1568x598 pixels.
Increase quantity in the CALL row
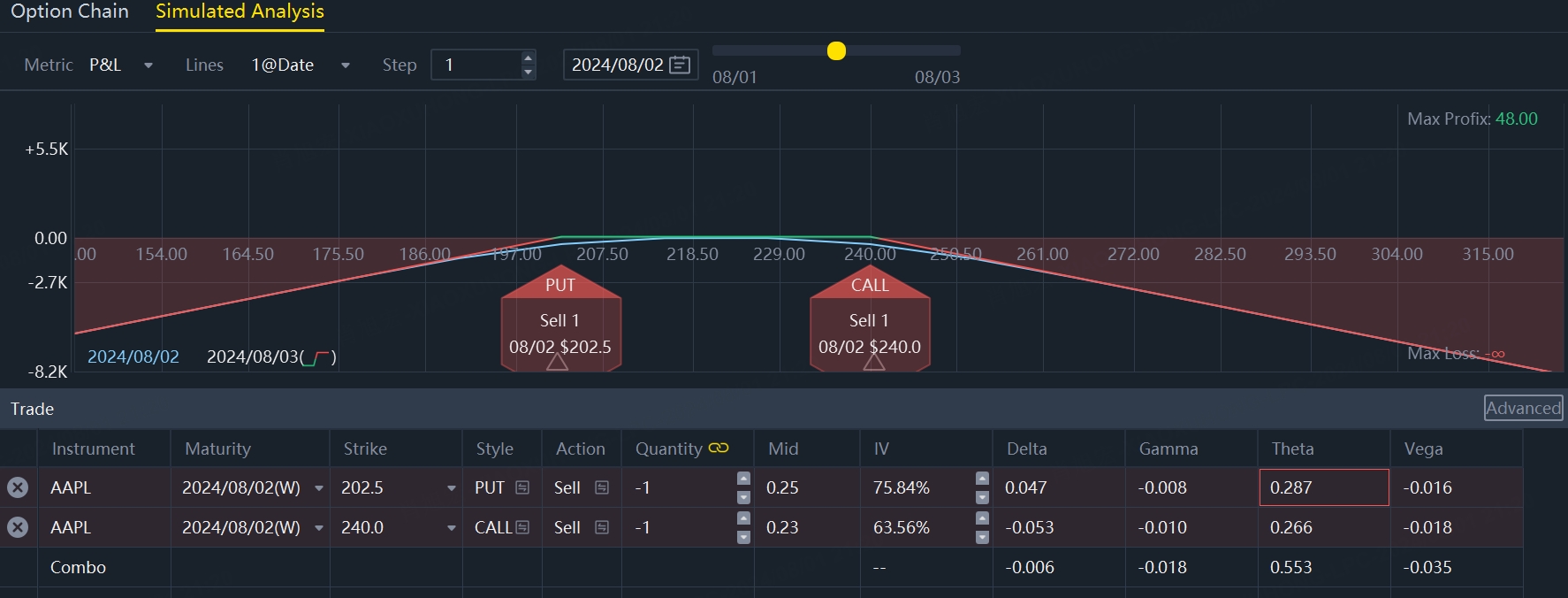[x=743, y=518]
